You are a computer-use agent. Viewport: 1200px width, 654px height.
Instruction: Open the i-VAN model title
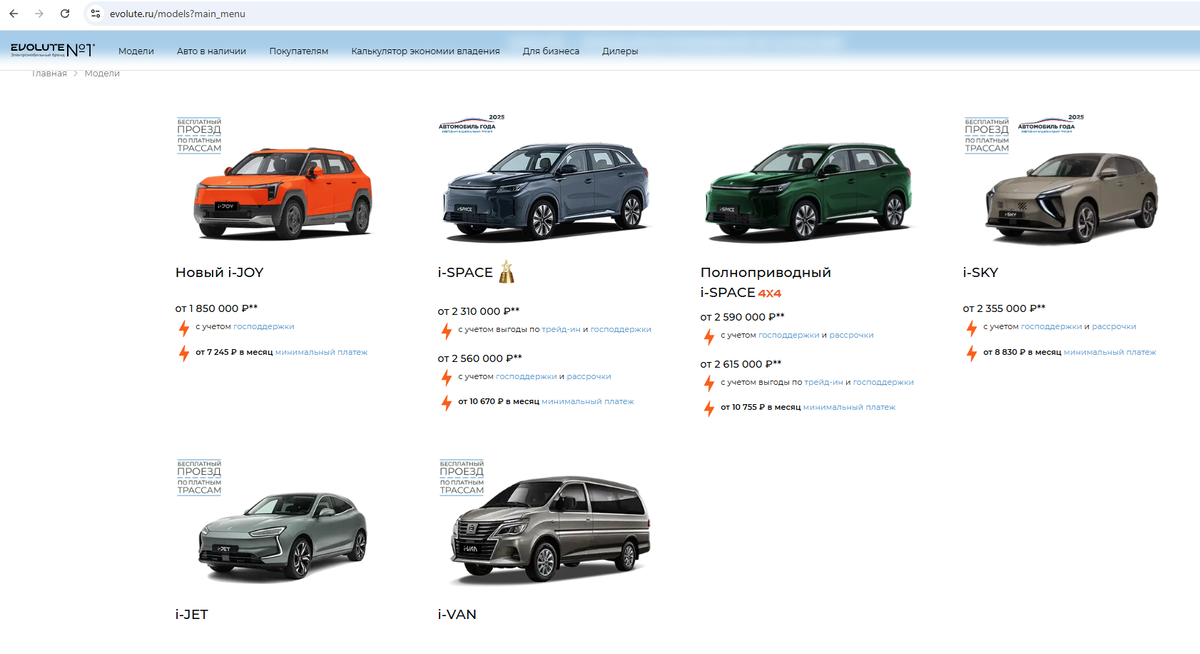457,614
